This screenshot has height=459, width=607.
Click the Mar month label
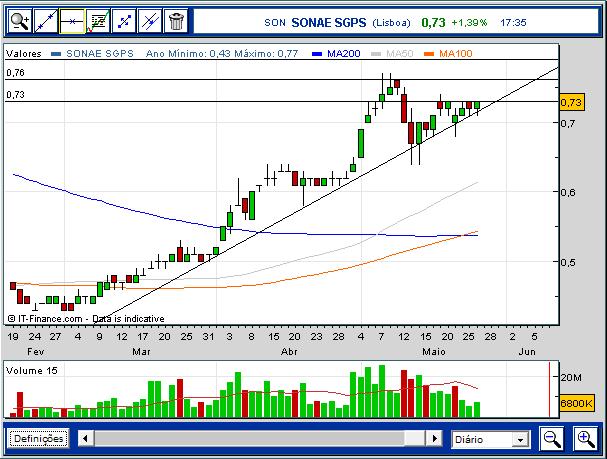point(141,351)
